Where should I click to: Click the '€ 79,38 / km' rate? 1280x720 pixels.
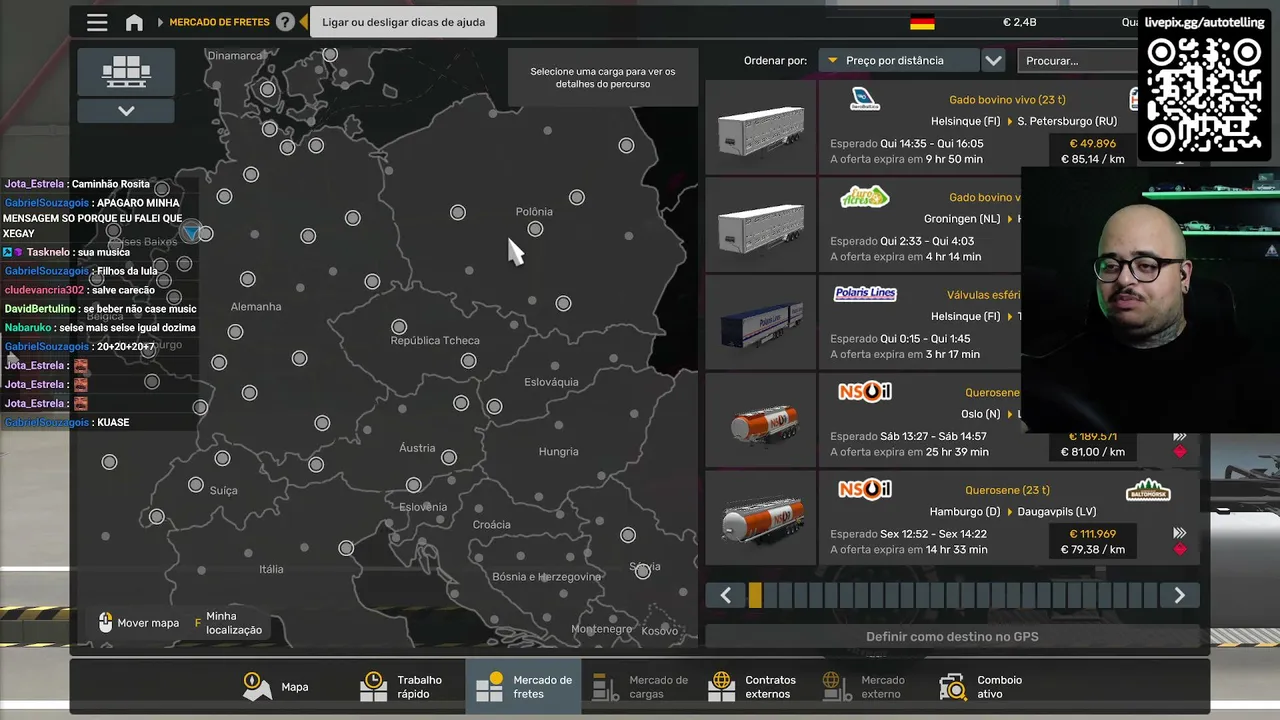(1092, 549)
